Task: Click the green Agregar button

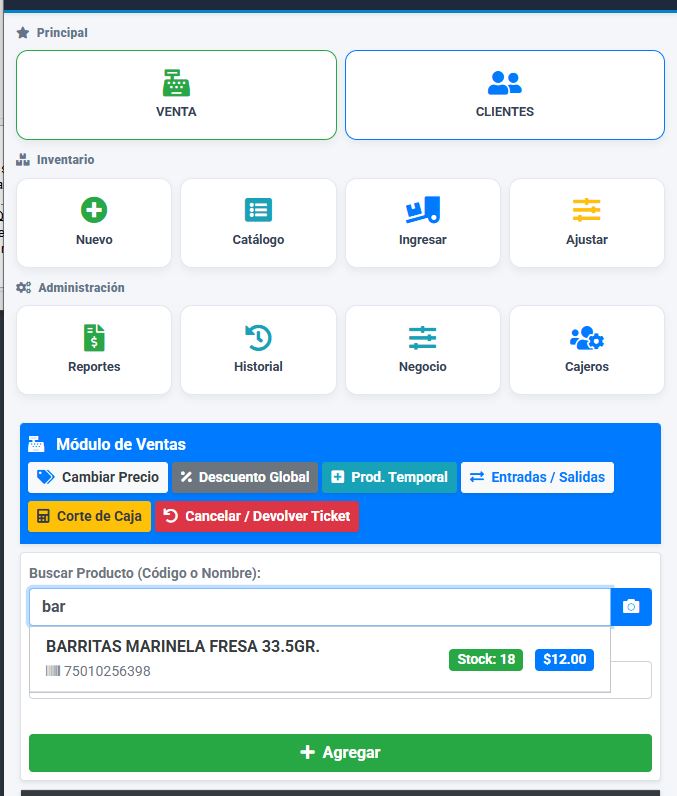Action: (340, 752)
